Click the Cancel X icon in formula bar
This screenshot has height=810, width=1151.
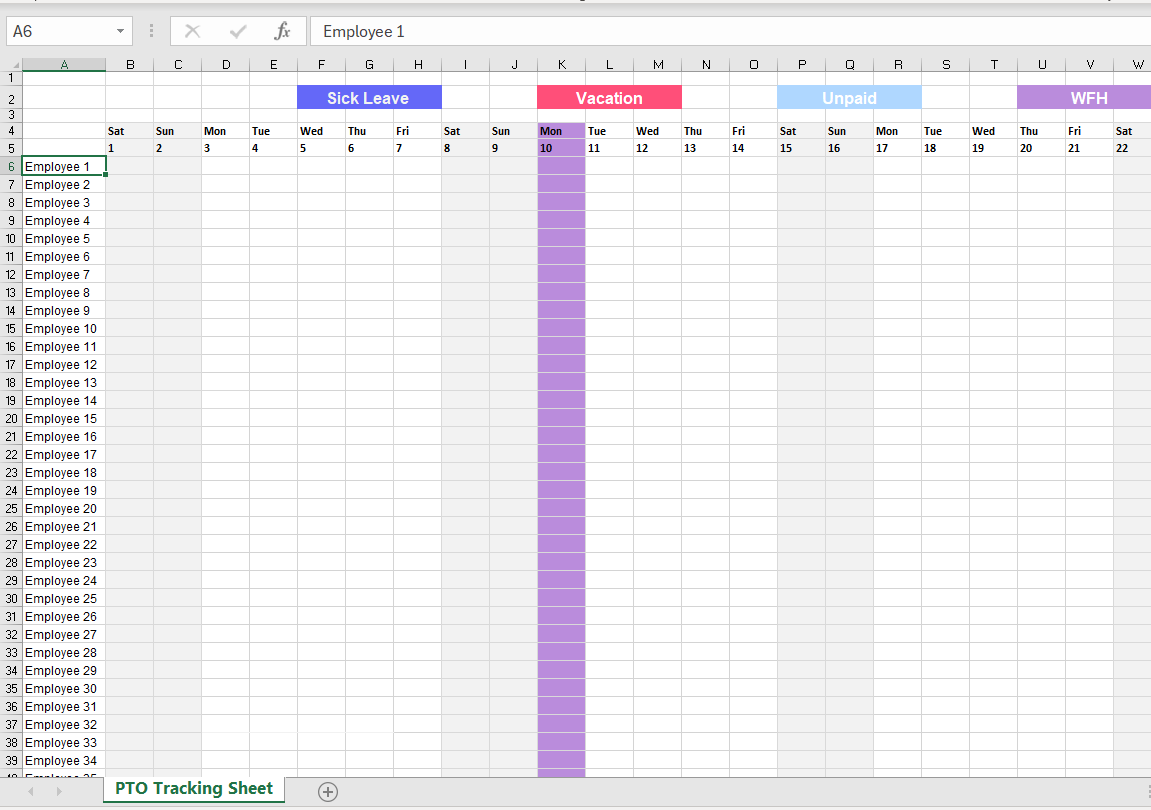[x=193, y=32]
